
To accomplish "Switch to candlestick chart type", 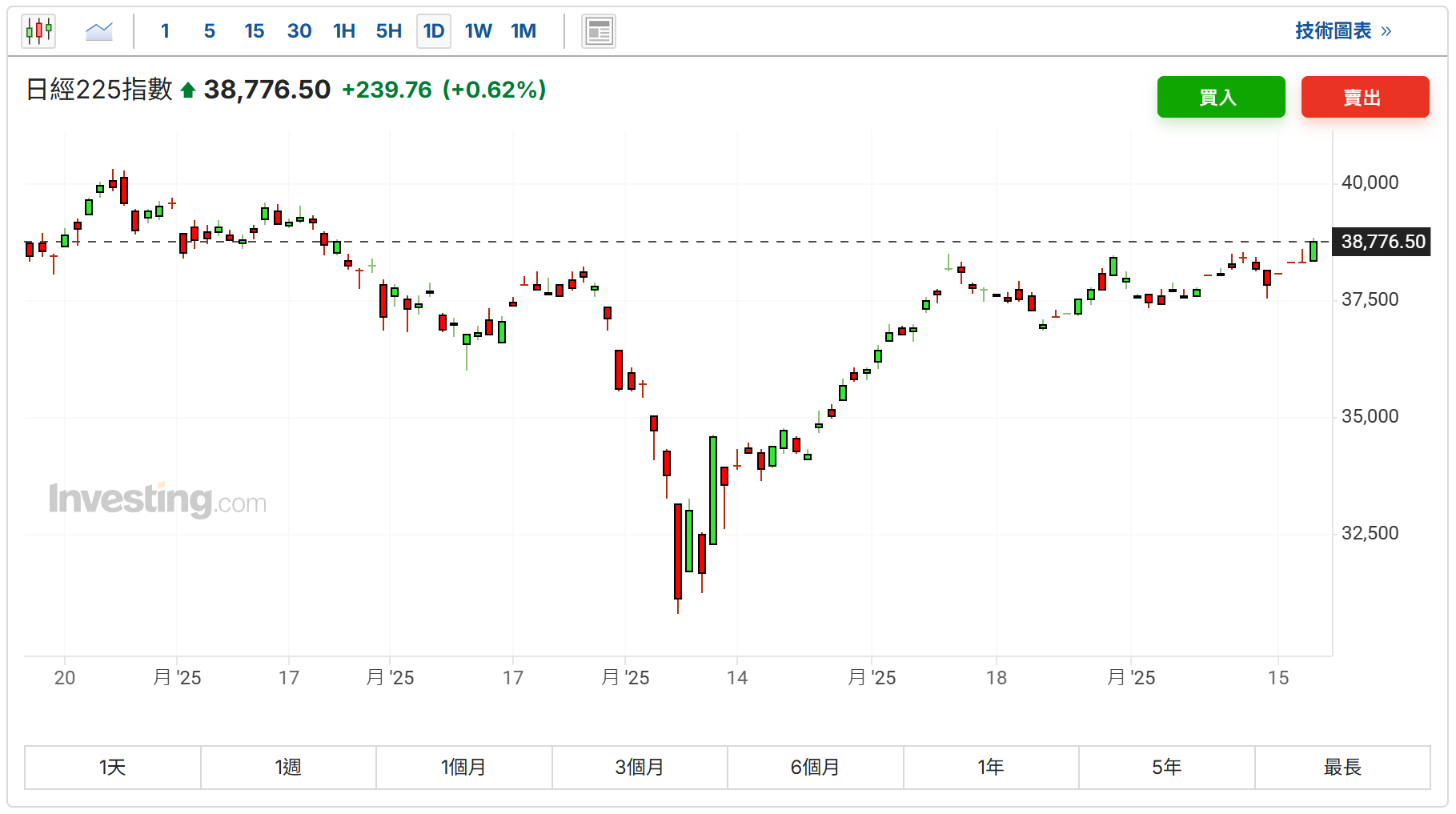I will 38,31.
